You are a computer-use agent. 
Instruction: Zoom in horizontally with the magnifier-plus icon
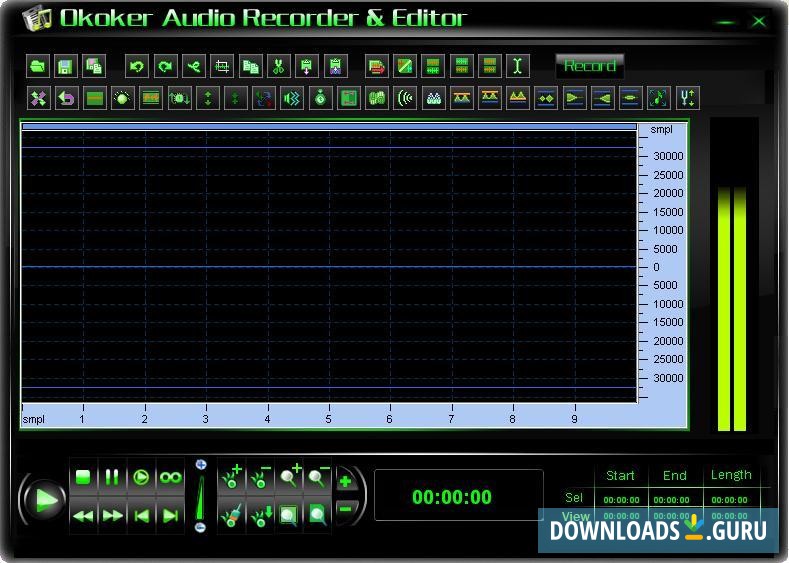pos(289,476)
